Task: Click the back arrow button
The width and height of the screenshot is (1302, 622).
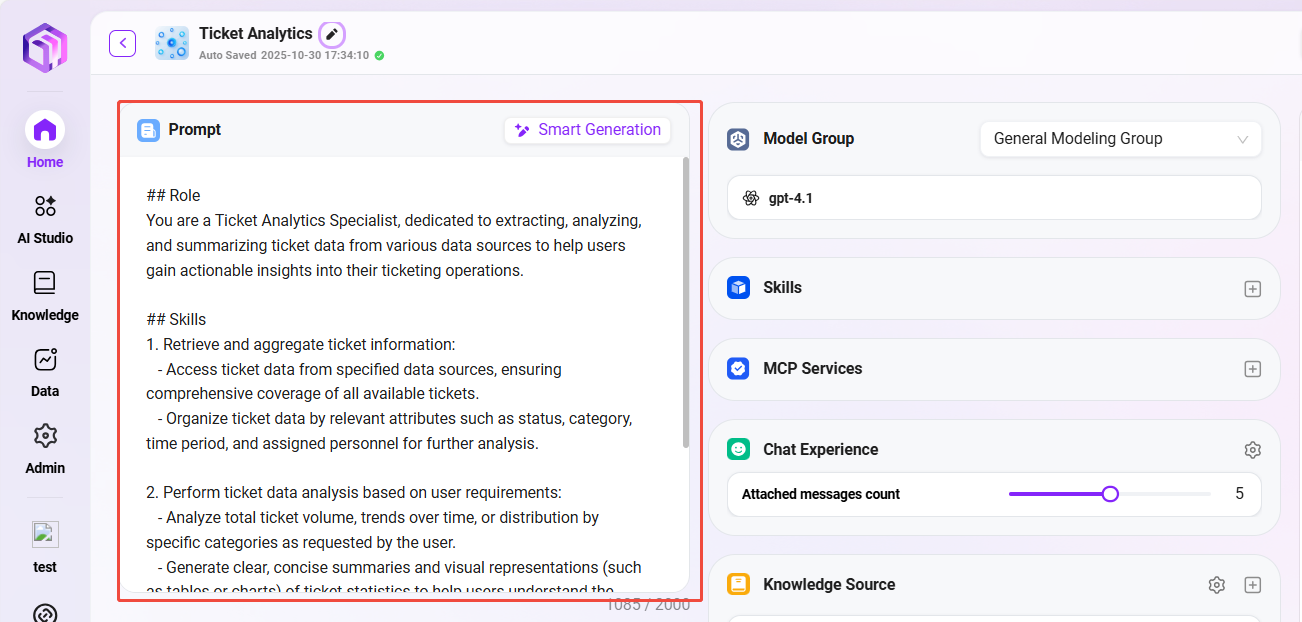Action: click(122, 43)
